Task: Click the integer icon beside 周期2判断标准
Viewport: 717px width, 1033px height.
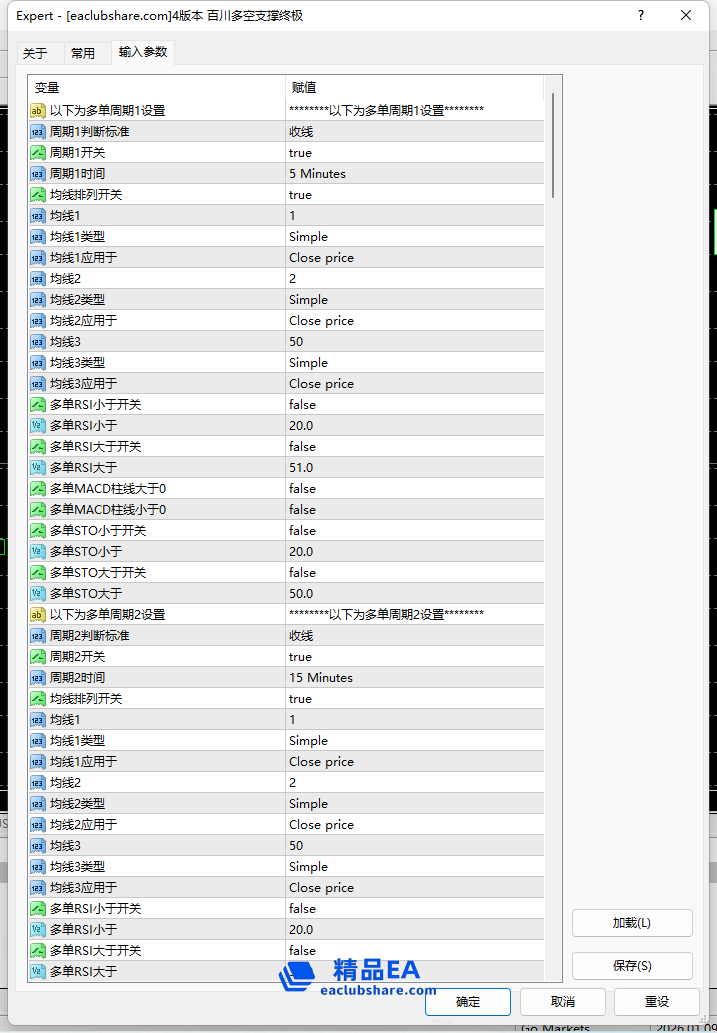Action: [x=38, y=636]
